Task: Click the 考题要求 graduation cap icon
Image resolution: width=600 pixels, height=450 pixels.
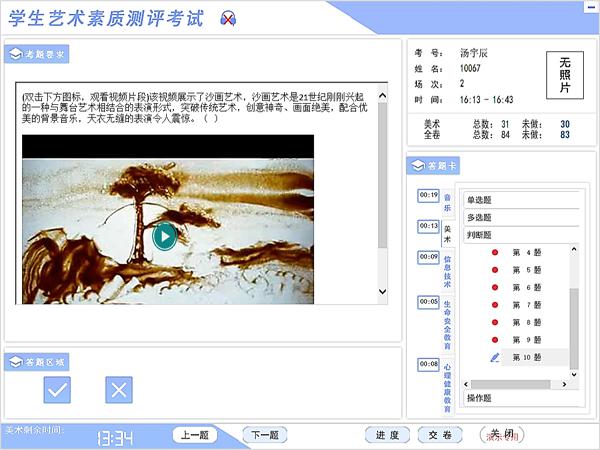Action: tap(15, 53)
